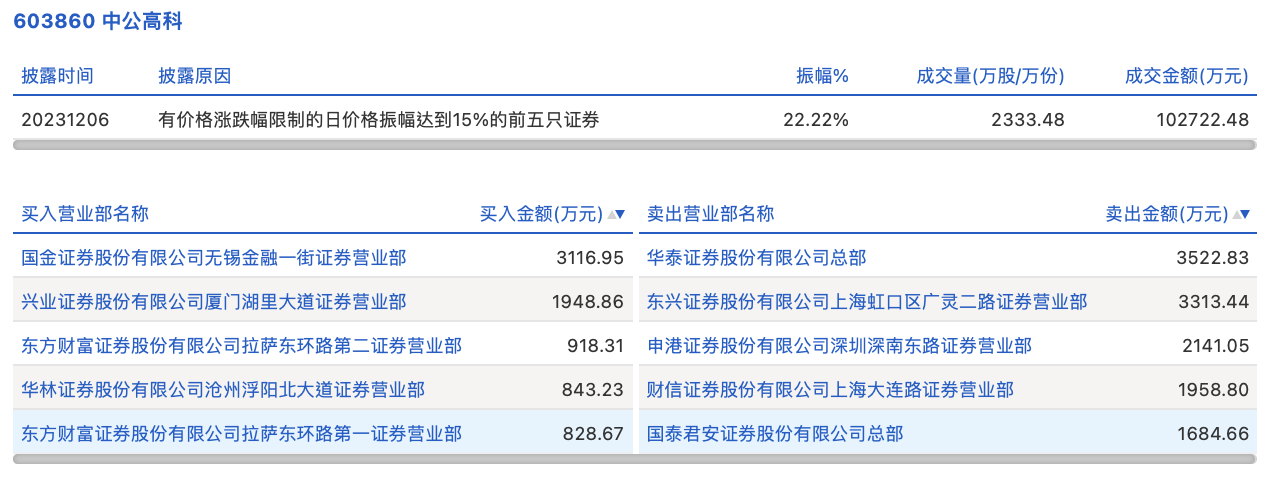Open 财信证券上海大连路证券营业部 link

830,390
